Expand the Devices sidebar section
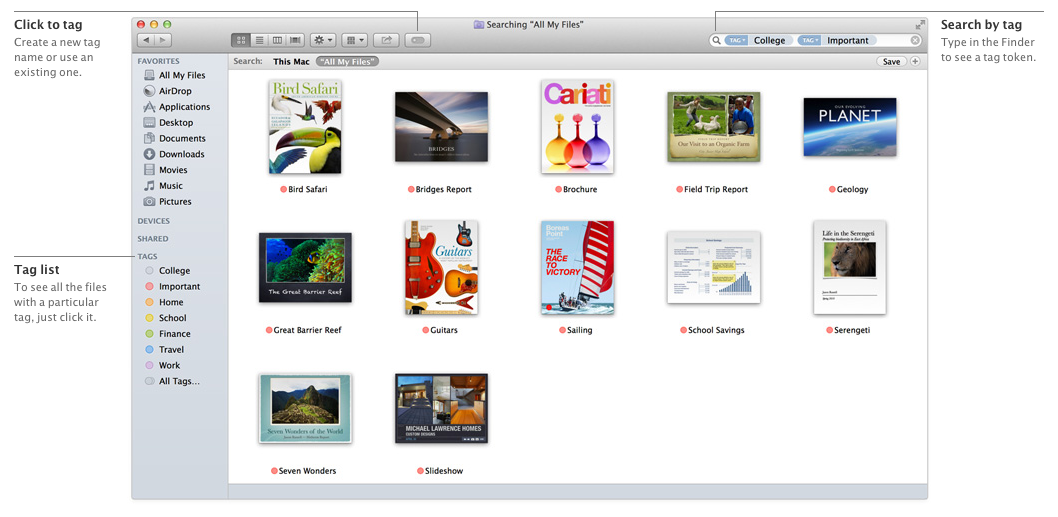The height and width of the screenshot is (517, 1058). pos(154,221)
